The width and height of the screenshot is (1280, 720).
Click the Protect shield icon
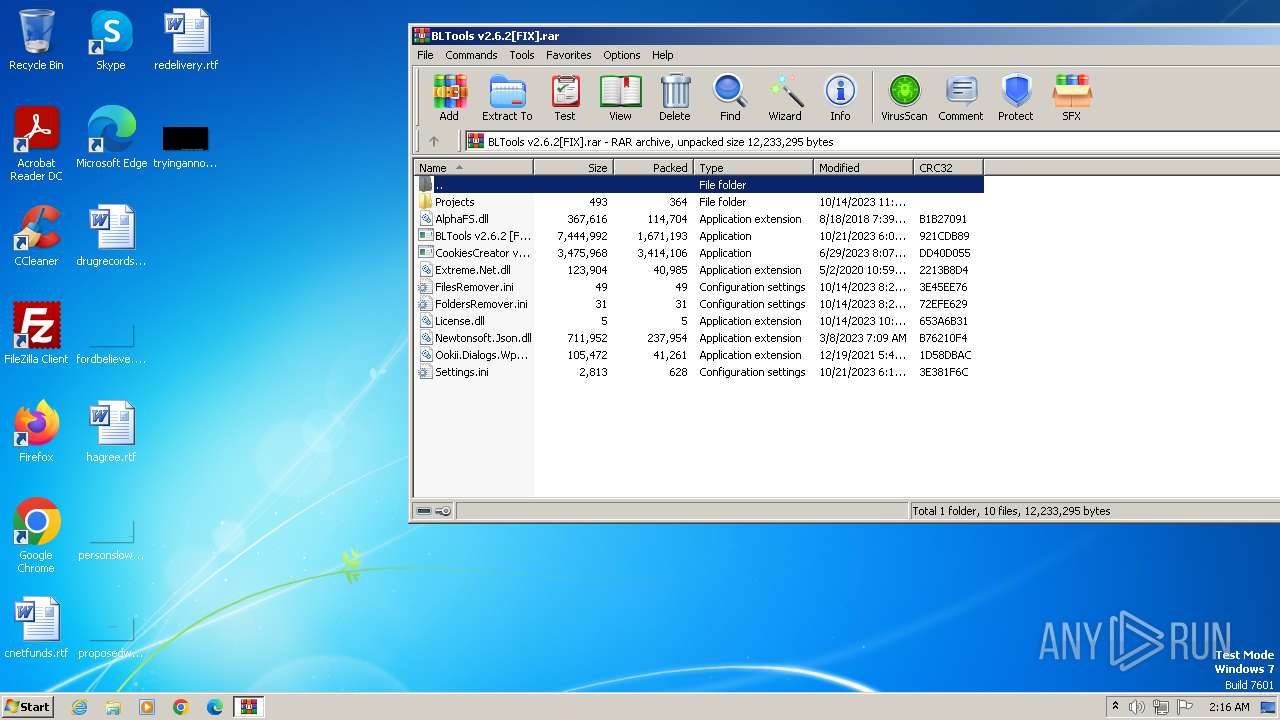point(1016,97)
